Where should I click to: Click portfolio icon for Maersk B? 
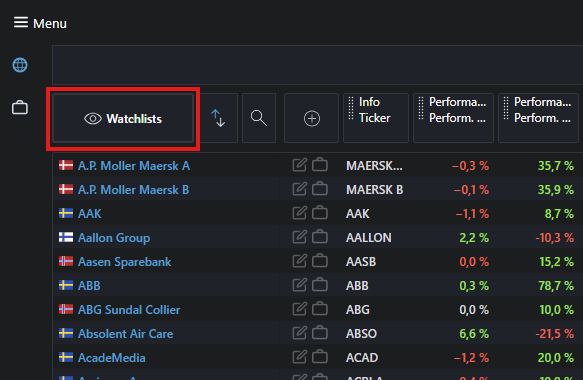pyautogui.click(x=320, y=189)
